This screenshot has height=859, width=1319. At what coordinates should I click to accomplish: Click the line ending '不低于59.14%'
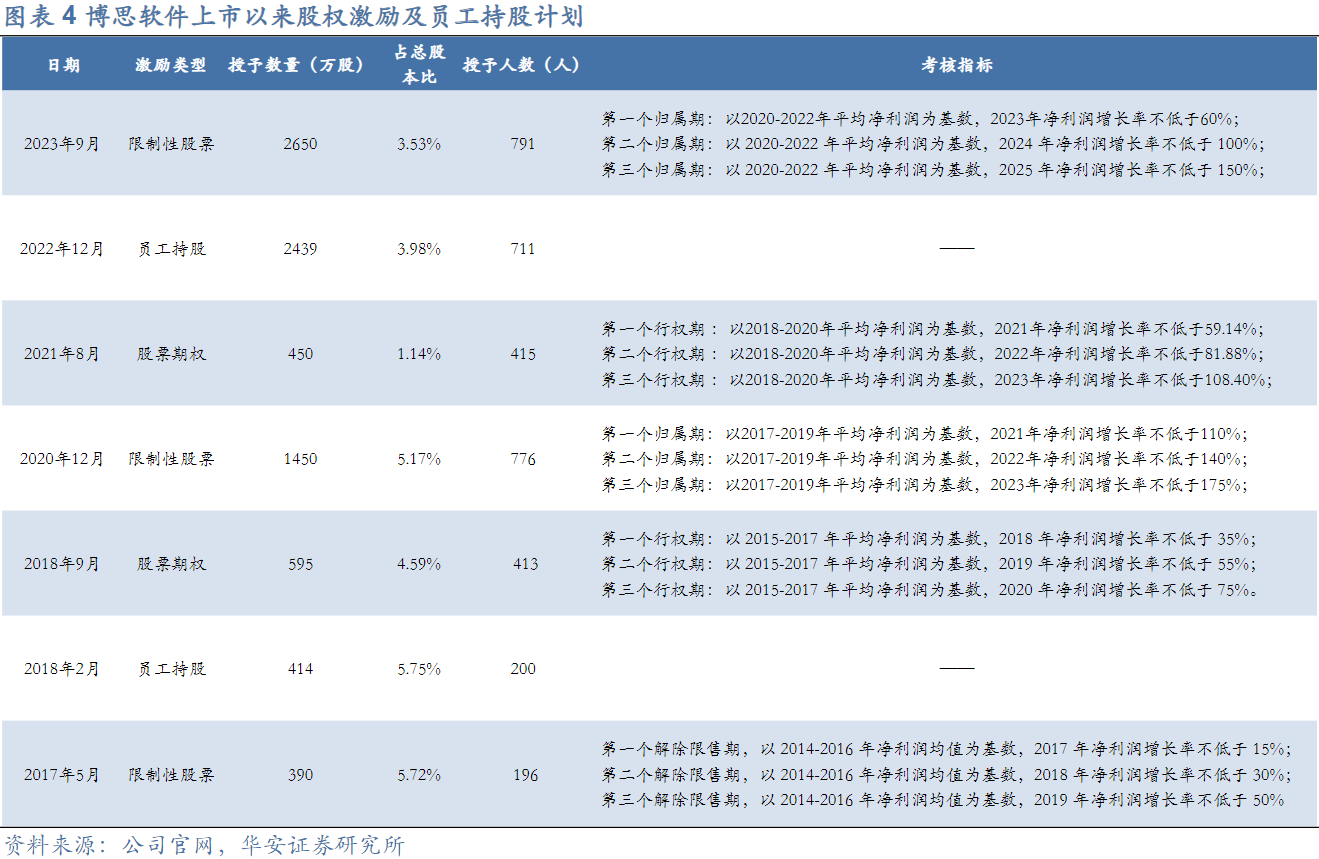(x=933, y=328)
